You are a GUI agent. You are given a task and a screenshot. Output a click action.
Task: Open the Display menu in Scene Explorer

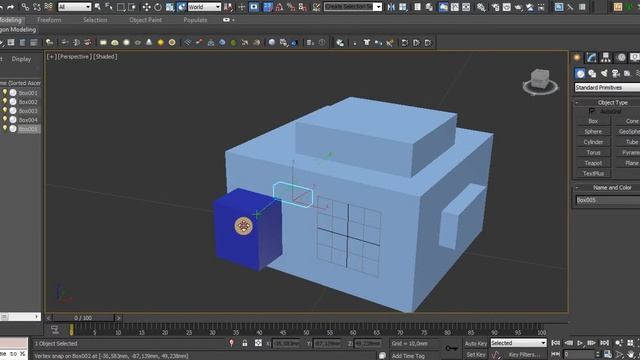click(21, 59)
